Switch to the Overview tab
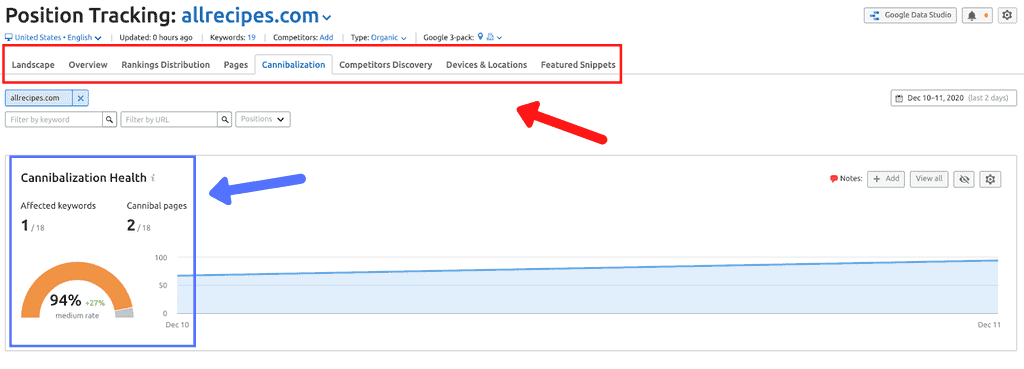This screenshot has height=369, width=1024. tap(88, 65)
